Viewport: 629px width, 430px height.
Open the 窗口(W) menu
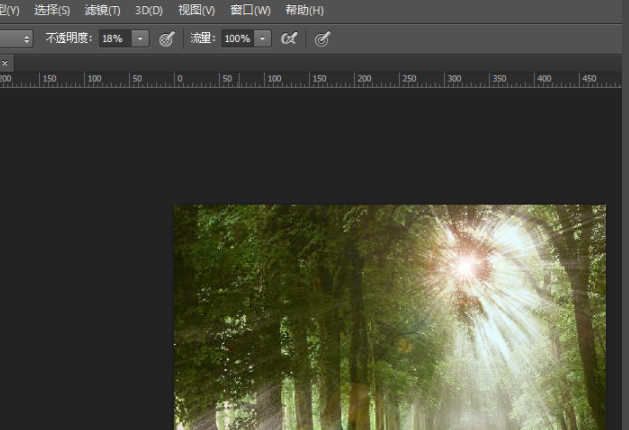coord(250,10)
